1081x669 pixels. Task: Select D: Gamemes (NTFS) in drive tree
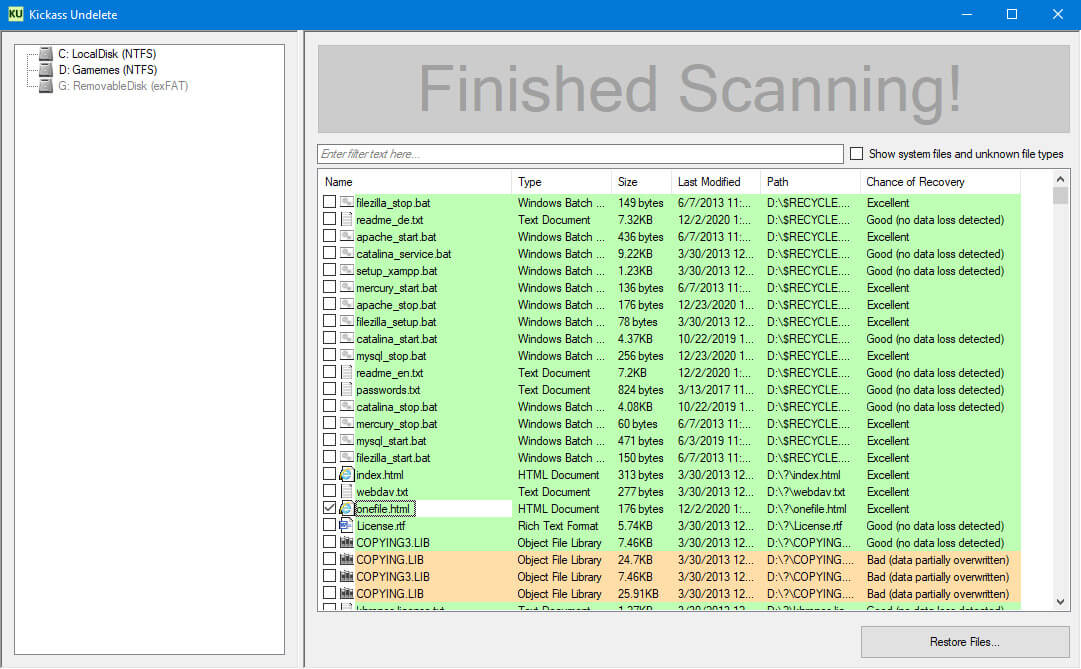click(x=108, y=70)
